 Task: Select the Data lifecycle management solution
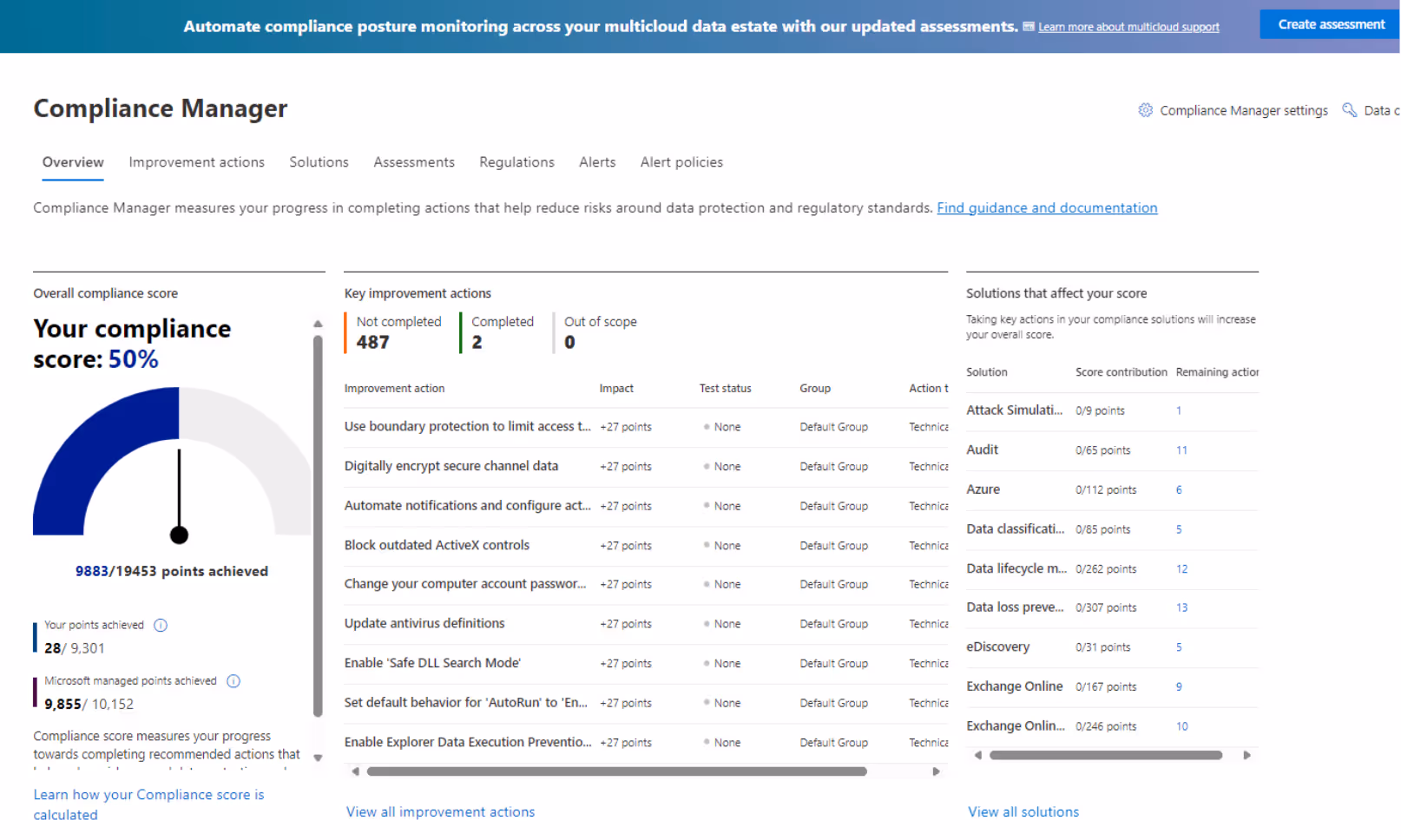coord(1016,568)
